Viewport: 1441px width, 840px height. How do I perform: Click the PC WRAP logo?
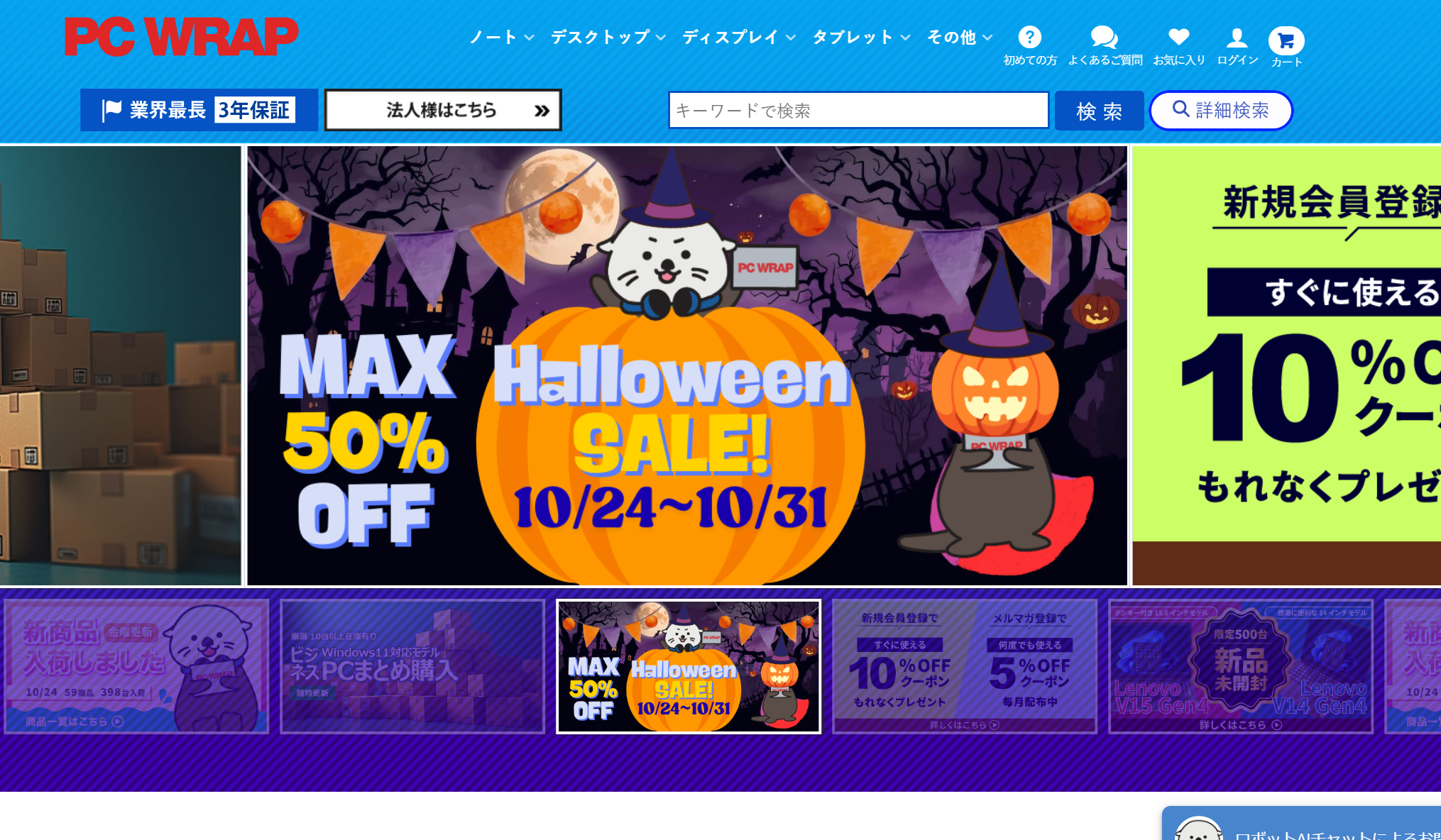181,37
